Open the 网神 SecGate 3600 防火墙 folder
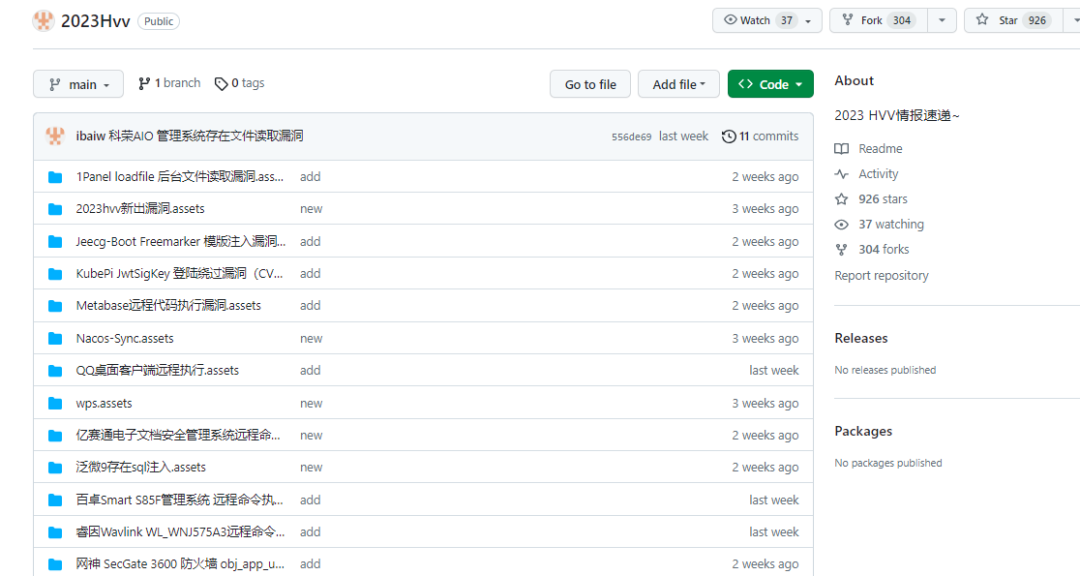The width and height of the screenshot is (1080, 576). click(x=180, y=564)
